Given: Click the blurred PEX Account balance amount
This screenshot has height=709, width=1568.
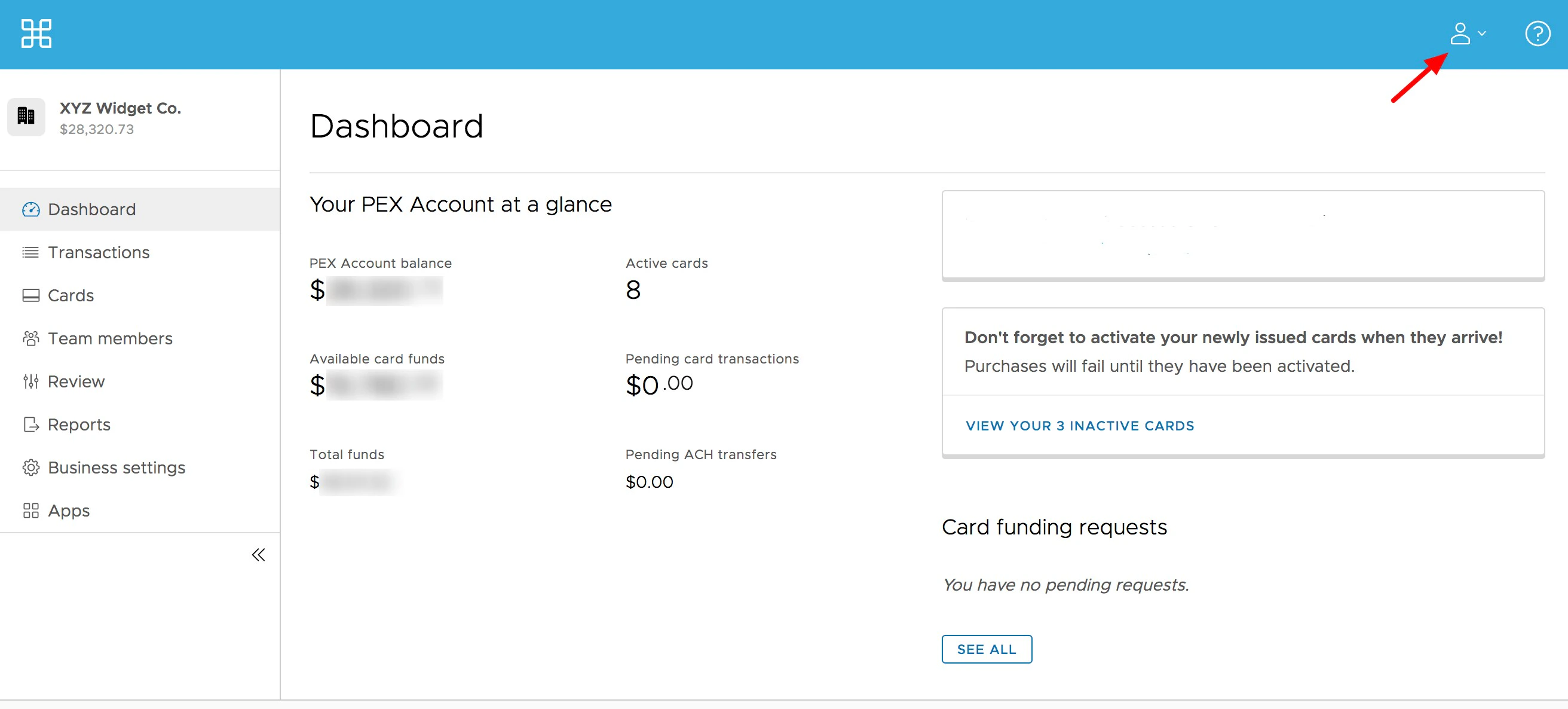Looking at the screenshot, I should (384, 291).
